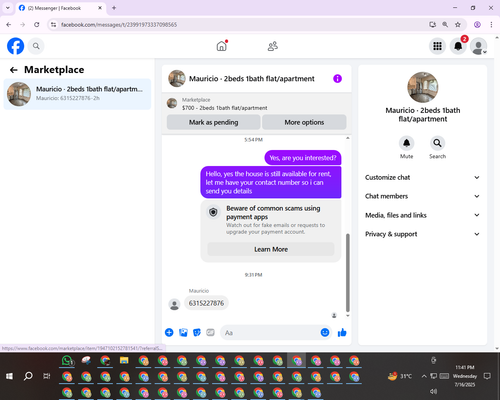Screen dimensions: 500x400
Task: Click the chat scrollbar down arrow
Action: click(348, 315)
